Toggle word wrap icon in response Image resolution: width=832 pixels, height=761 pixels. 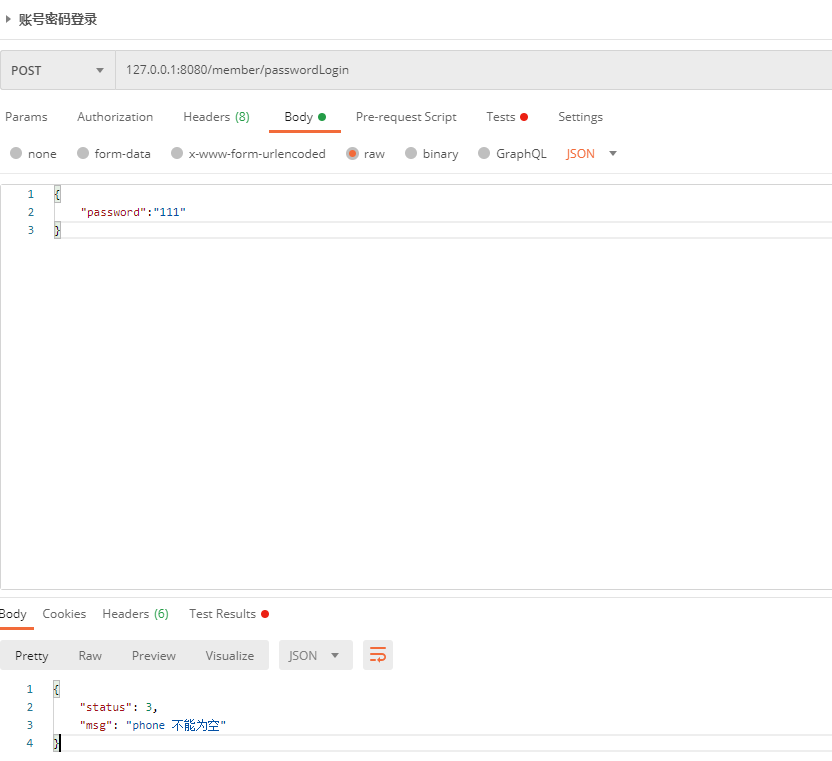point(377,655)
